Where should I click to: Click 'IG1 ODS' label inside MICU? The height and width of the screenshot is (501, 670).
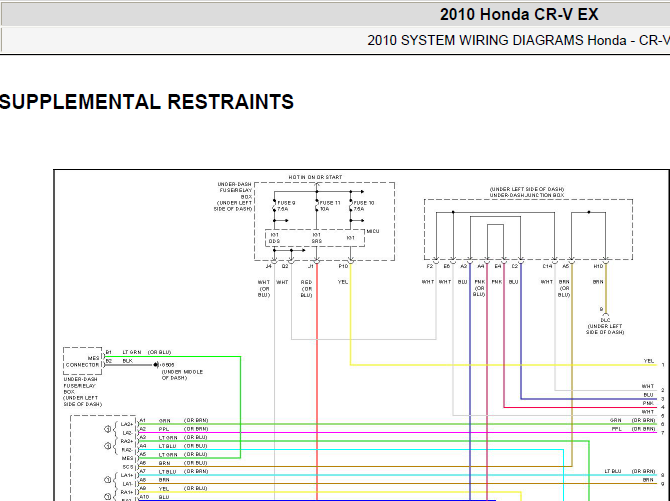[x=274, y=238]
